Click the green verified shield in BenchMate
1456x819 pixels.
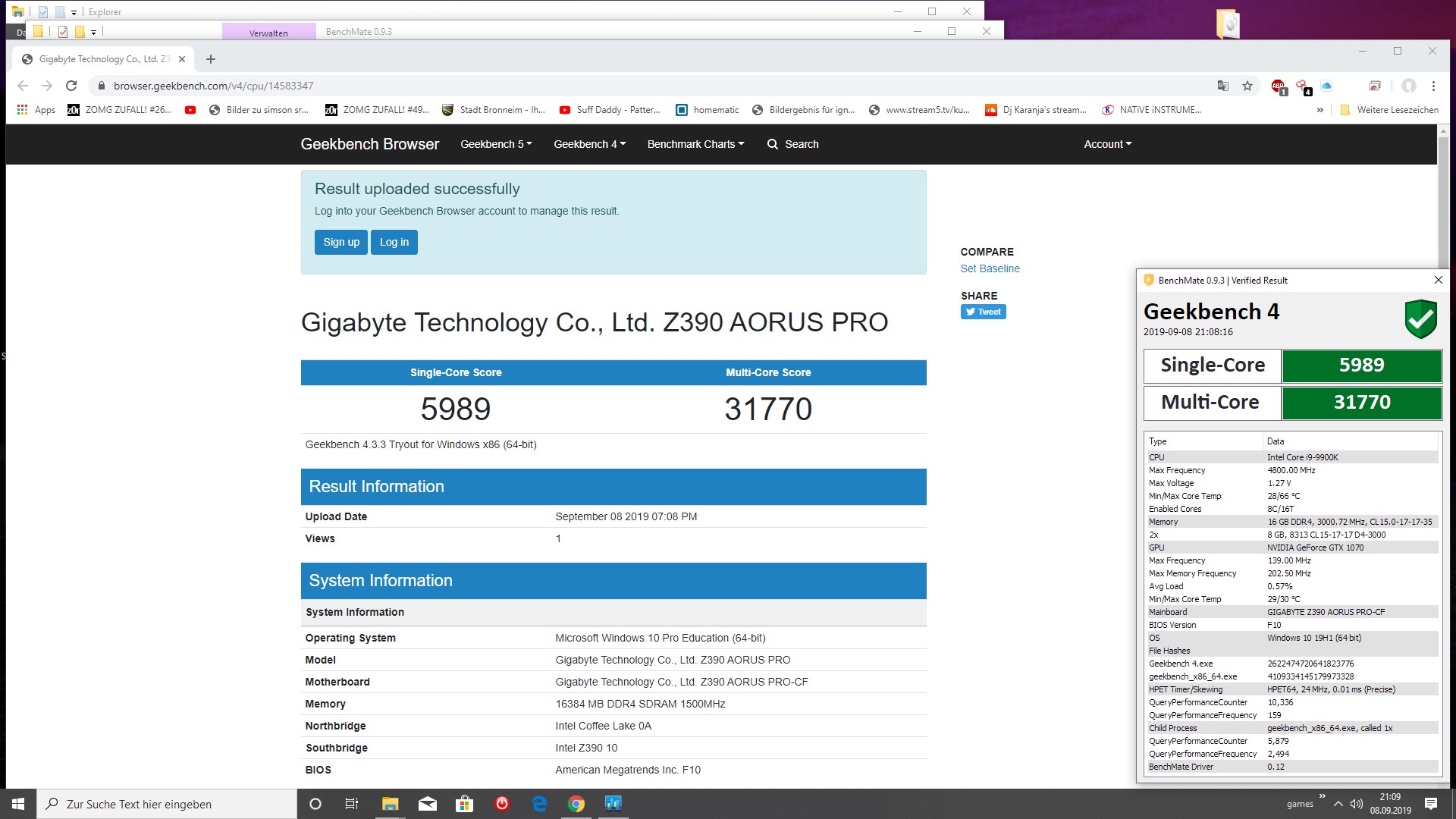1420,318
